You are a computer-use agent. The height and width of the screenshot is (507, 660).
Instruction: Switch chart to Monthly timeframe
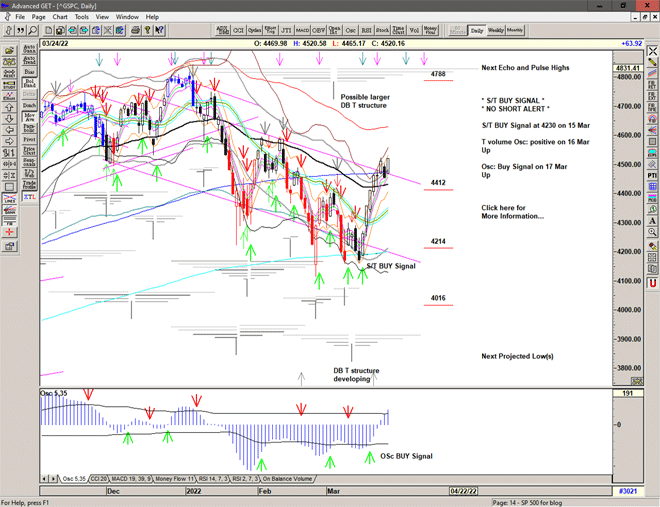point(515,30)
